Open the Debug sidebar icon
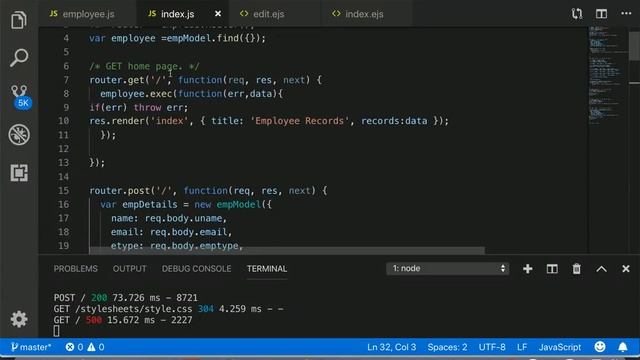This screenshot has width=640, height=360. [x=19, y=134]
